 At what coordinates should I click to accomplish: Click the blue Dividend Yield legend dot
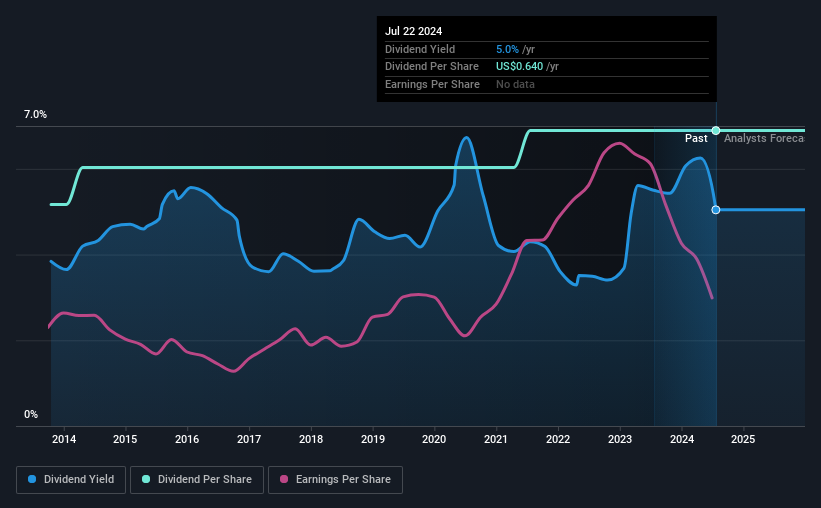coord(32,479)
